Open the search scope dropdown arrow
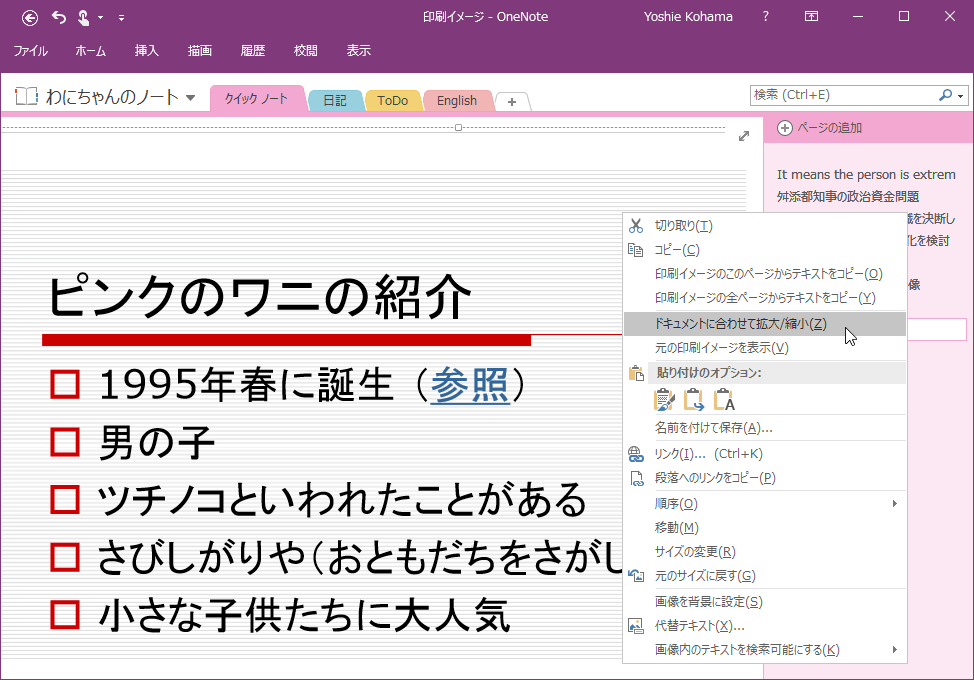 (x=961, y=96)
